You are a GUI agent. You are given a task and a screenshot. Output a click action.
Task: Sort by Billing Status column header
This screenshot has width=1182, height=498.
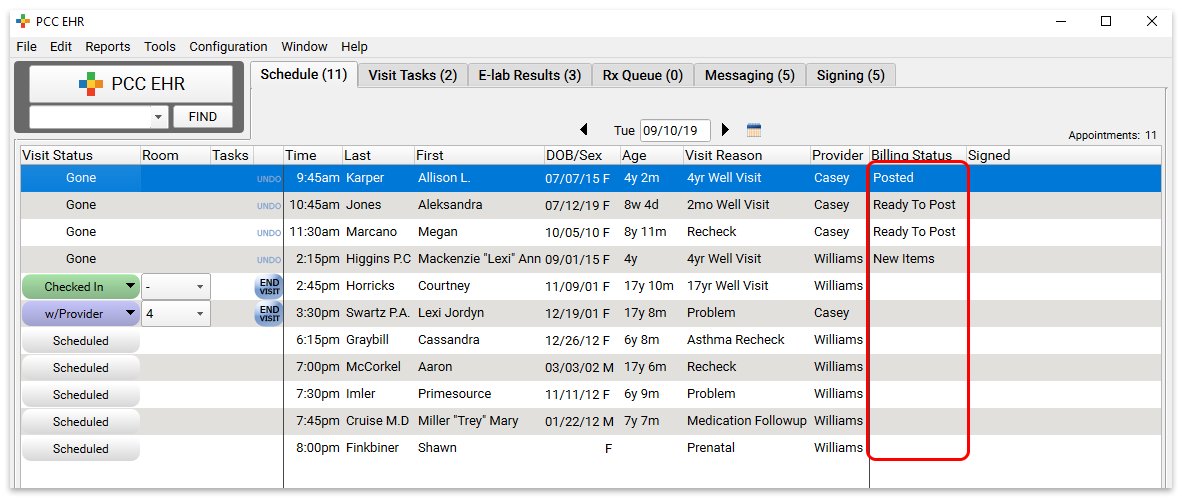(x=918, y=155)
